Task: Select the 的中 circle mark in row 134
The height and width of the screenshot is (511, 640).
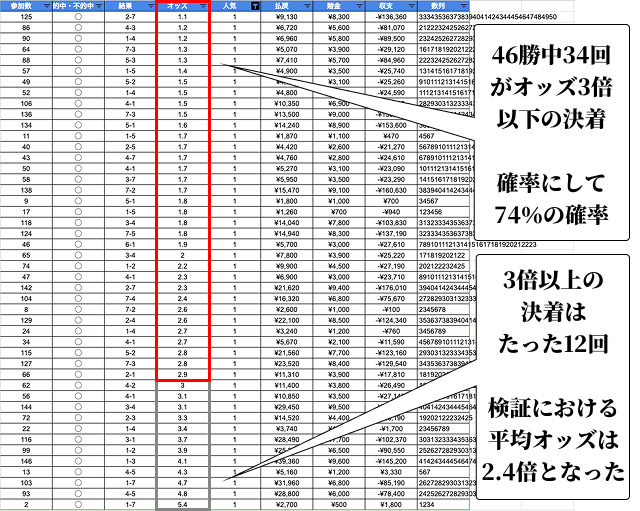Action: [x=78, y=125]
